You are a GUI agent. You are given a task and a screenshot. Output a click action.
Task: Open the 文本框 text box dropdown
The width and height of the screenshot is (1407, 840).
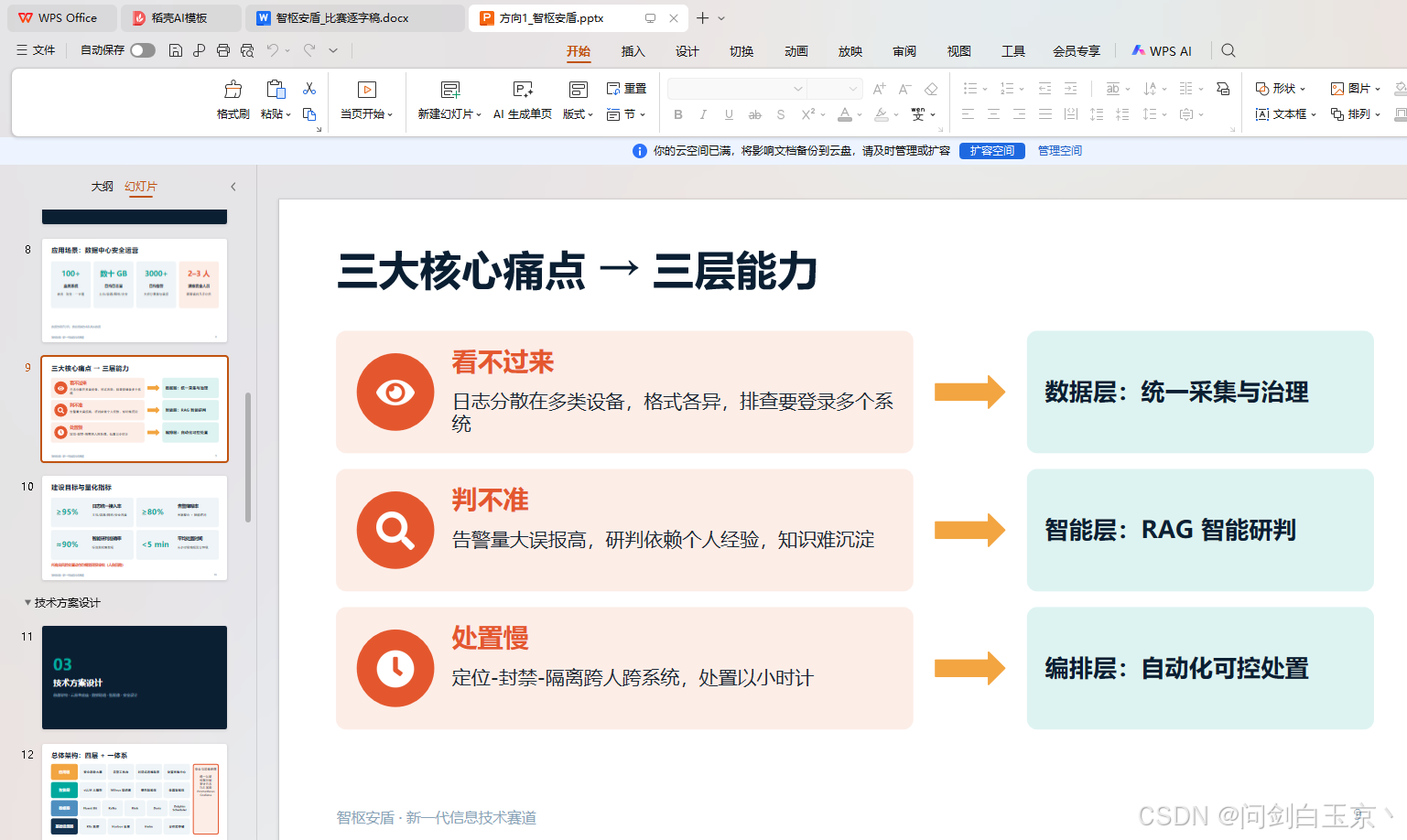pos(1285,114)
